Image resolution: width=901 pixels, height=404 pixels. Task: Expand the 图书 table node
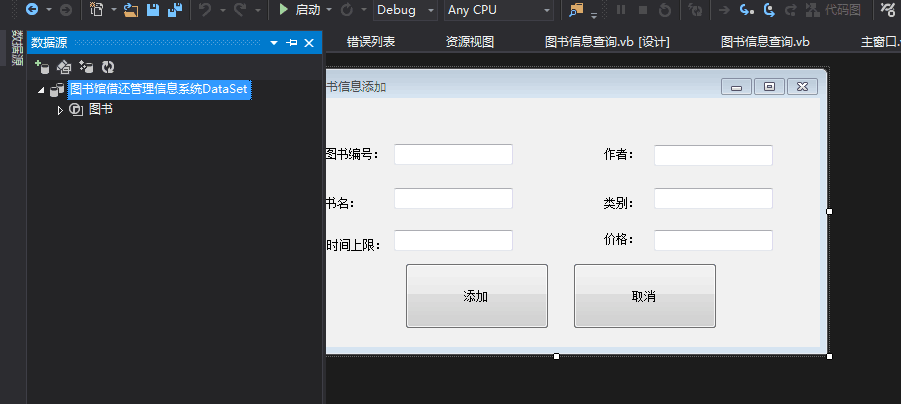(60, 110)
